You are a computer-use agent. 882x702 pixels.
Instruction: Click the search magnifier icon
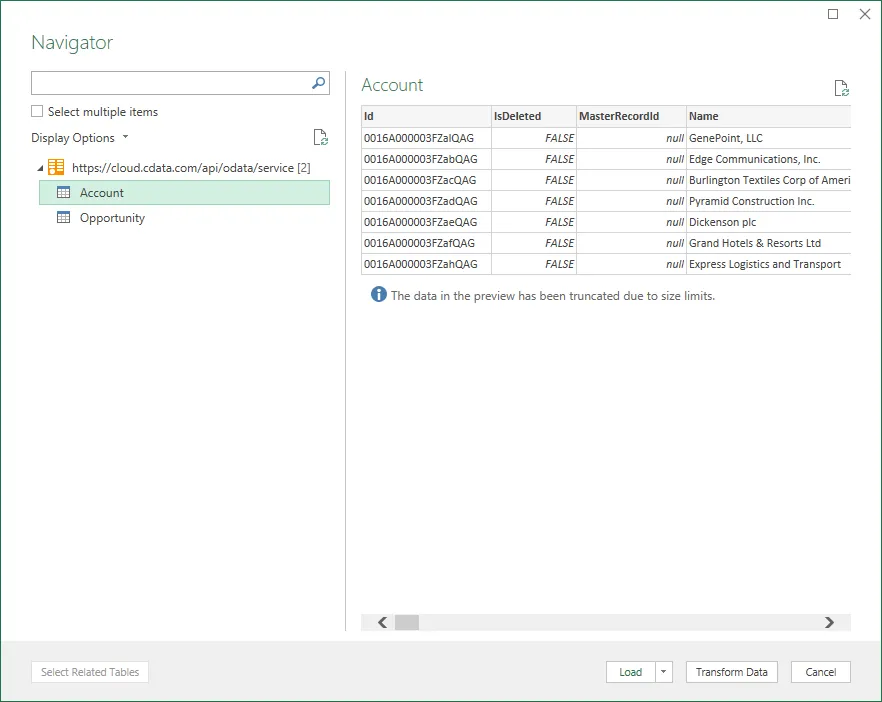[x=318, y=83]
